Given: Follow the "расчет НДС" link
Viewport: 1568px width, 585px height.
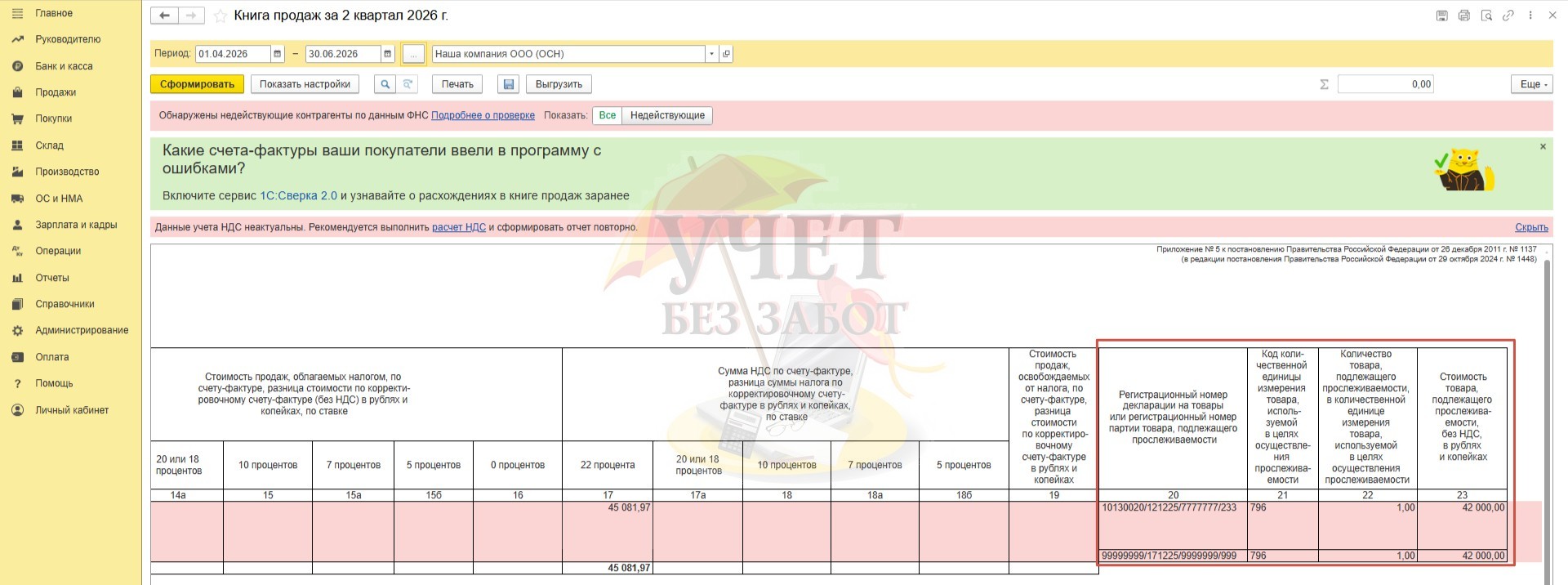Looking at the screenshot, I should (x=458, y=227).
